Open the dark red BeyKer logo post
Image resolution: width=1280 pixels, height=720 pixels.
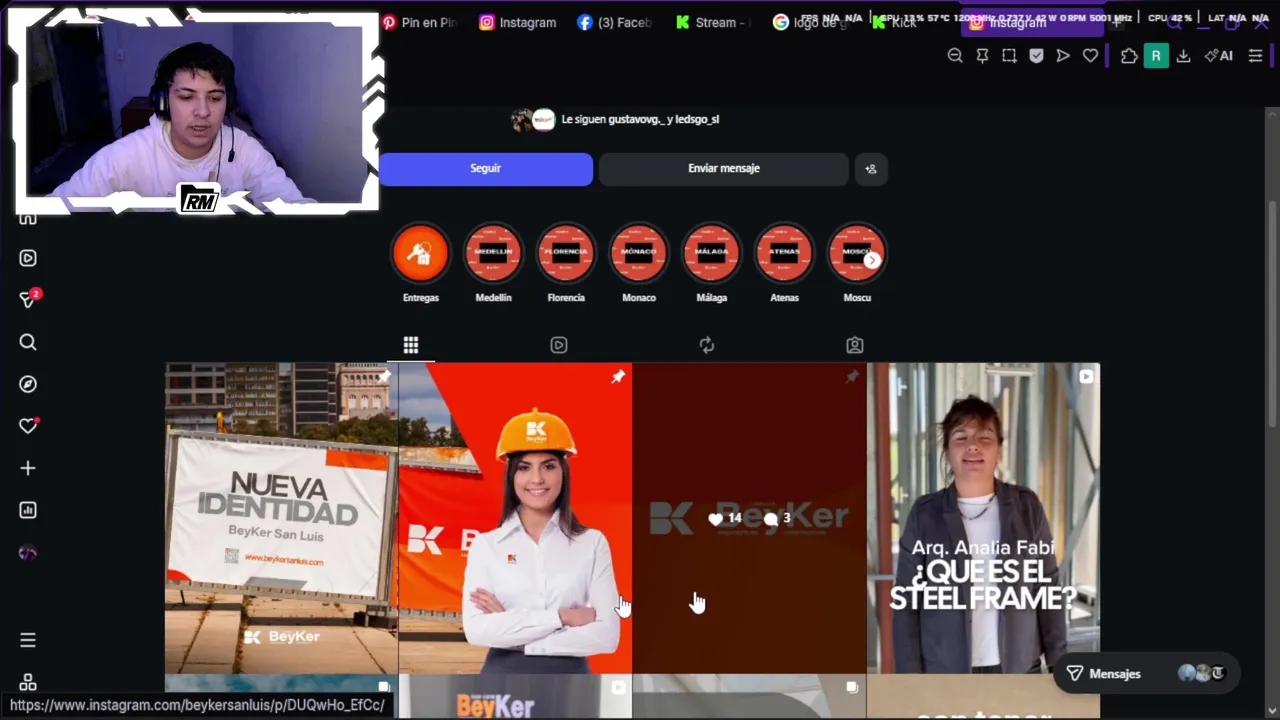pyautogui.click(x=749, y=518)
